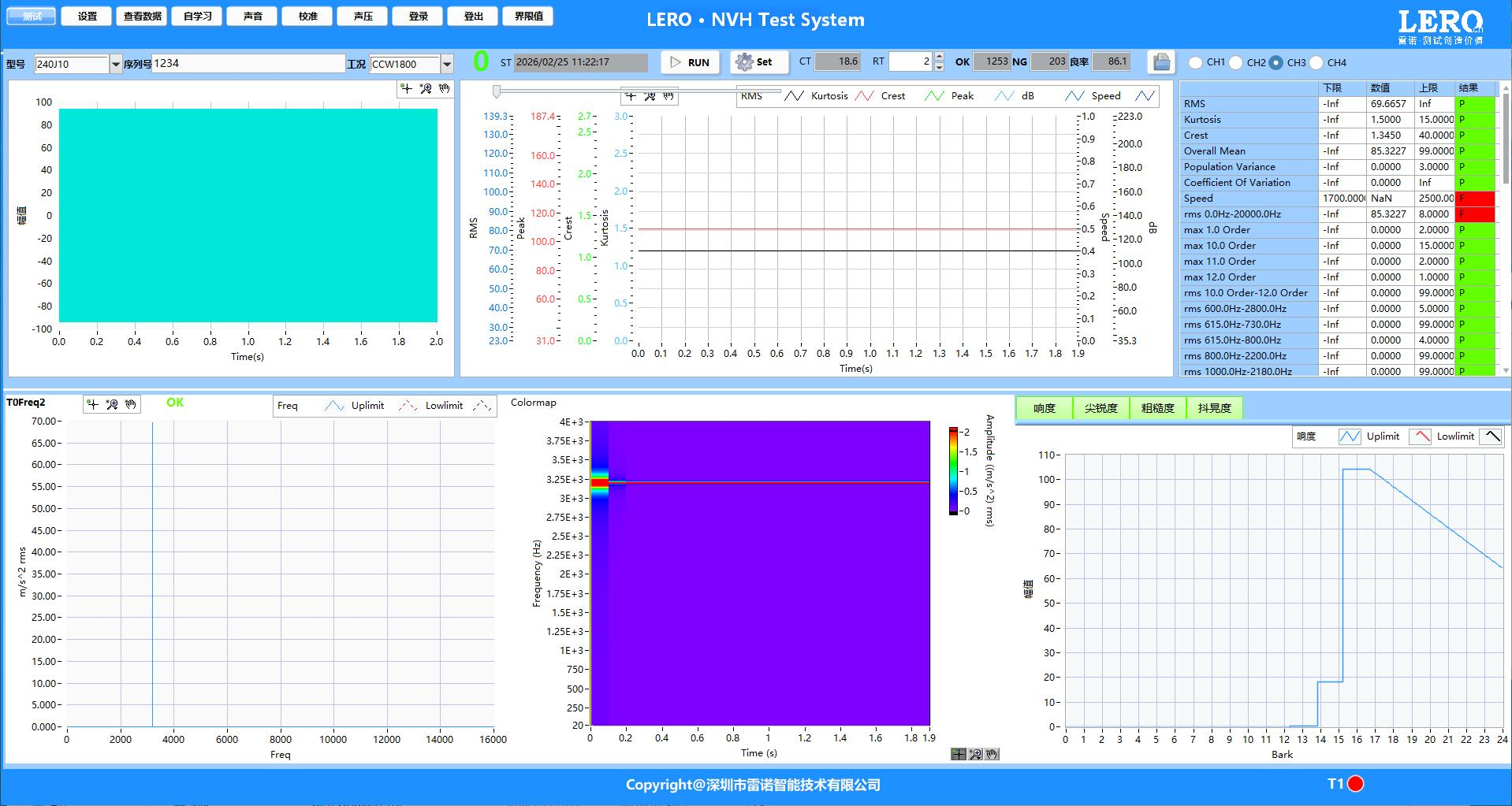Open the Set gear configuration
The width and height of the screenshot is (1512, 806).
pos(758,62)
